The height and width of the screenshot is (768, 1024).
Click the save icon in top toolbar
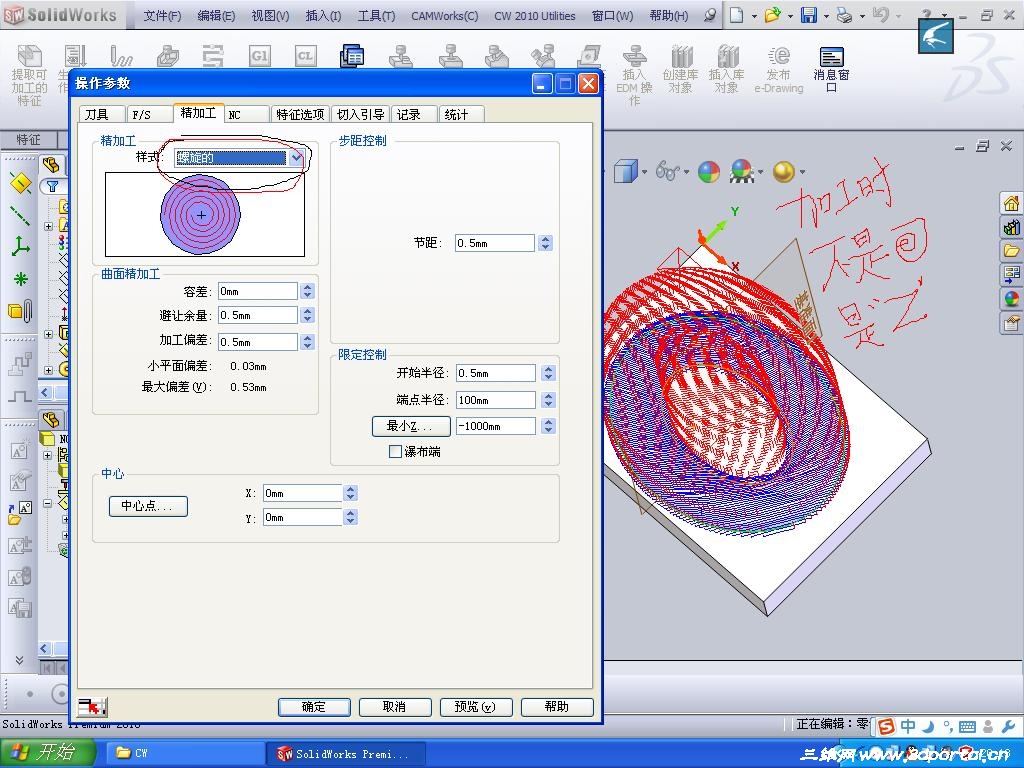coord(809,14)
